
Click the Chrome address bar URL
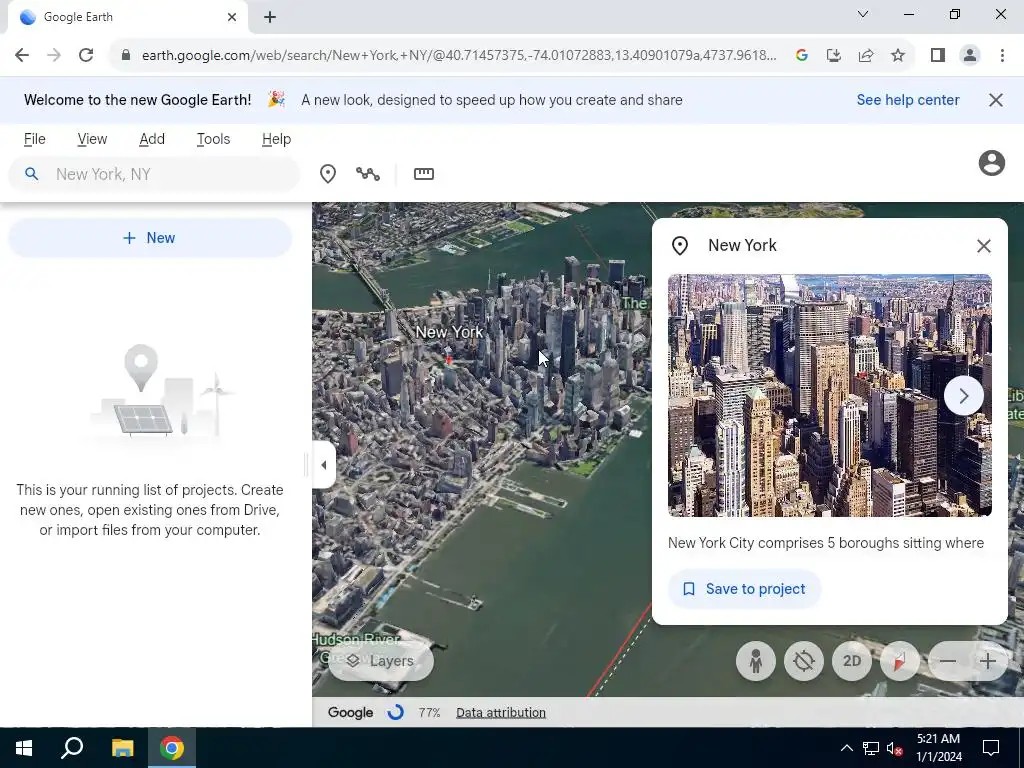pos(458,56)
